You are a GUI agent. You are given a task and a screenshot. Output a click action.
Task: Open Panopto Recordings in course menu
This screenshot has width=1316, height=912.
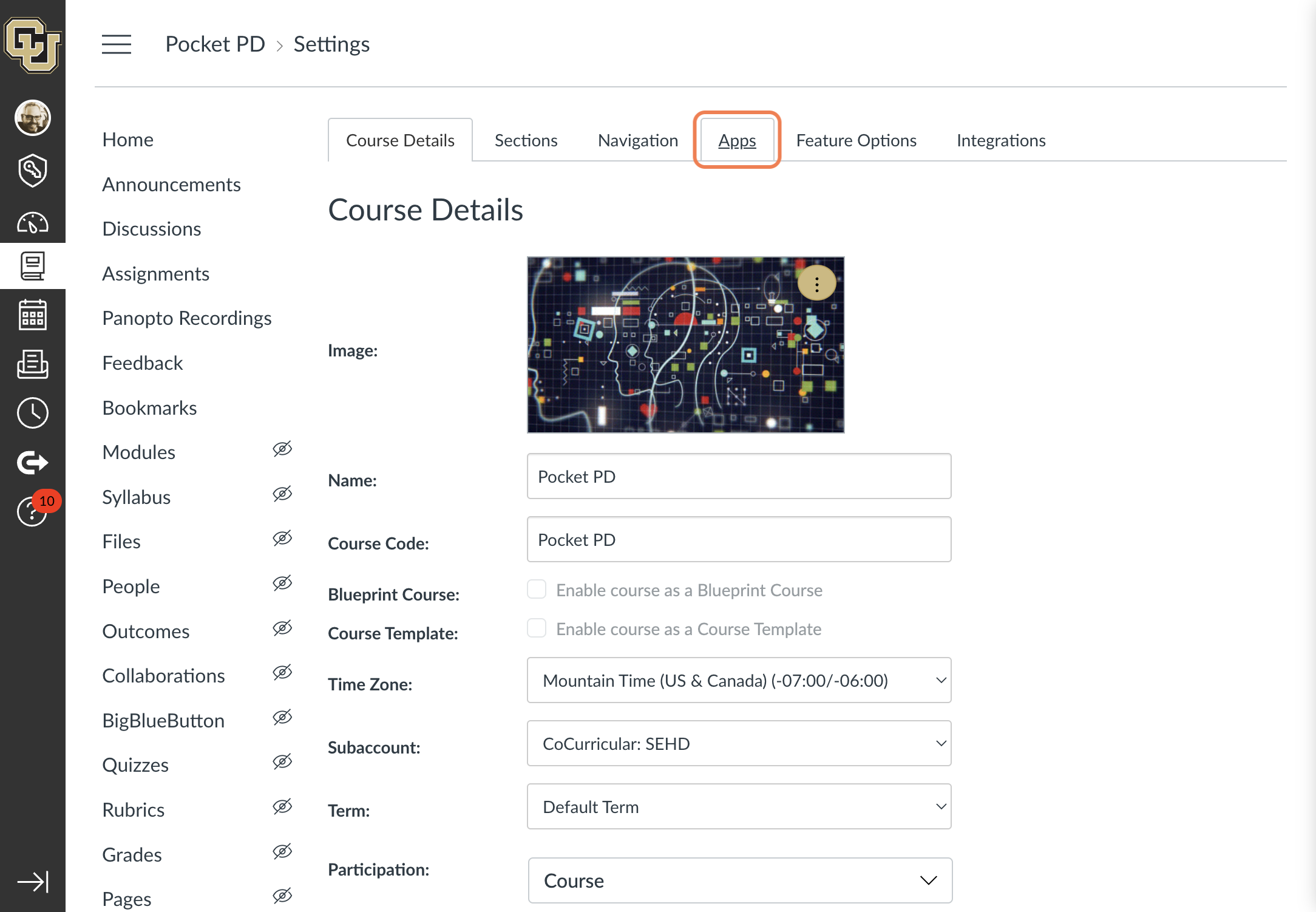pyautogui.click(x=186, y=318)
